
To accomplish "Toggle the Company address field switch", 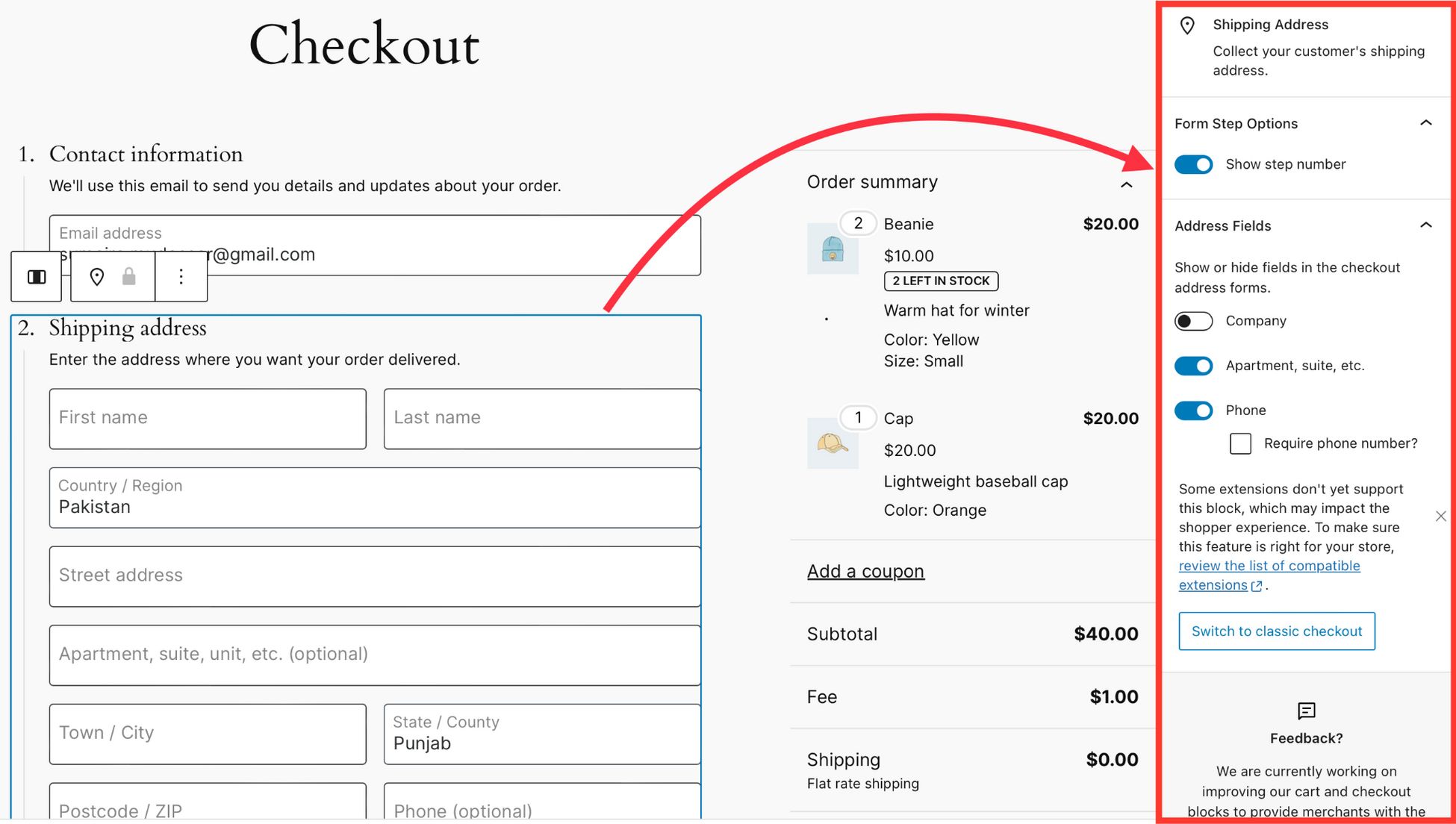I will coord(1193,320).
